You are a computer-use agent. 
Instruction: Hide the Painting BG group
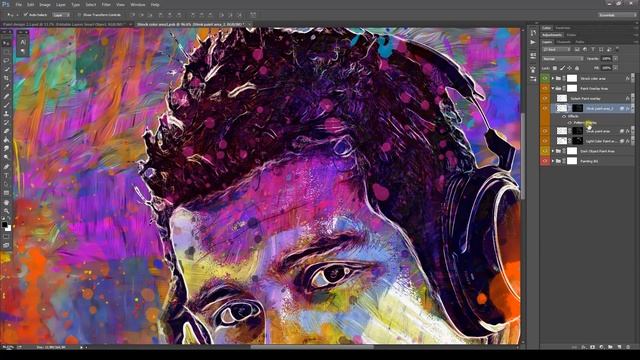[545, 161]
